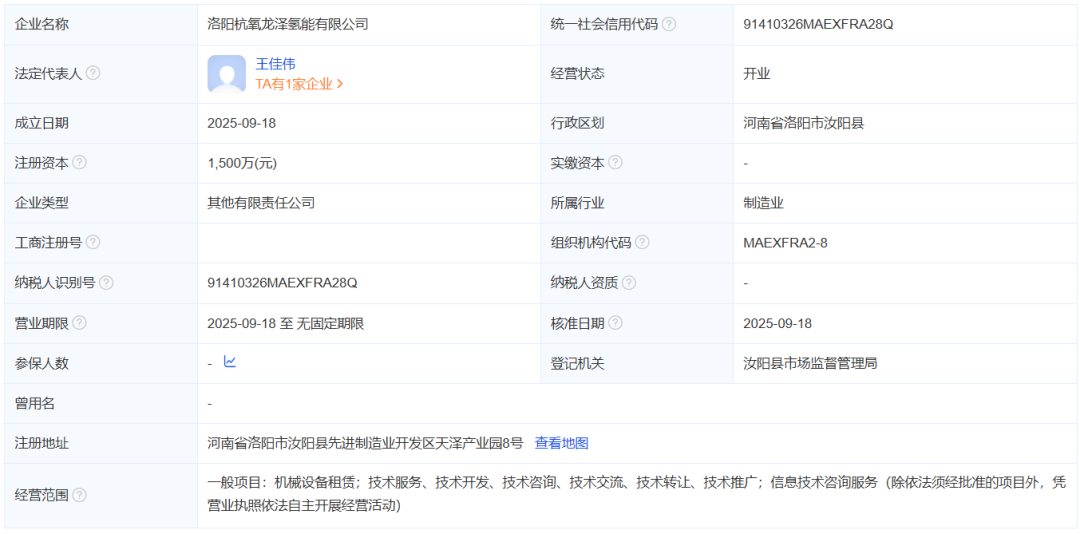Click help icon beside 组织机构代码
The width and height of the screenshot is (1080, 534).
642,242
